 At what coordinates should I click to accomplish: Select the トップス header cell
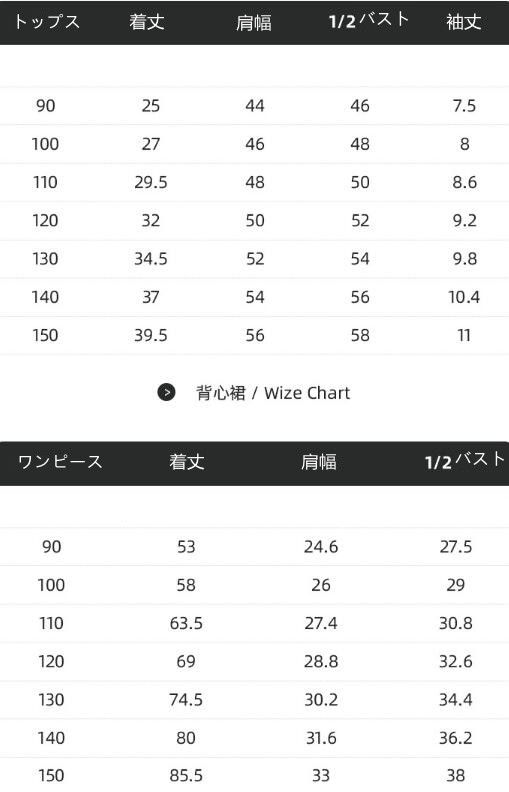(x=46, y=22)
